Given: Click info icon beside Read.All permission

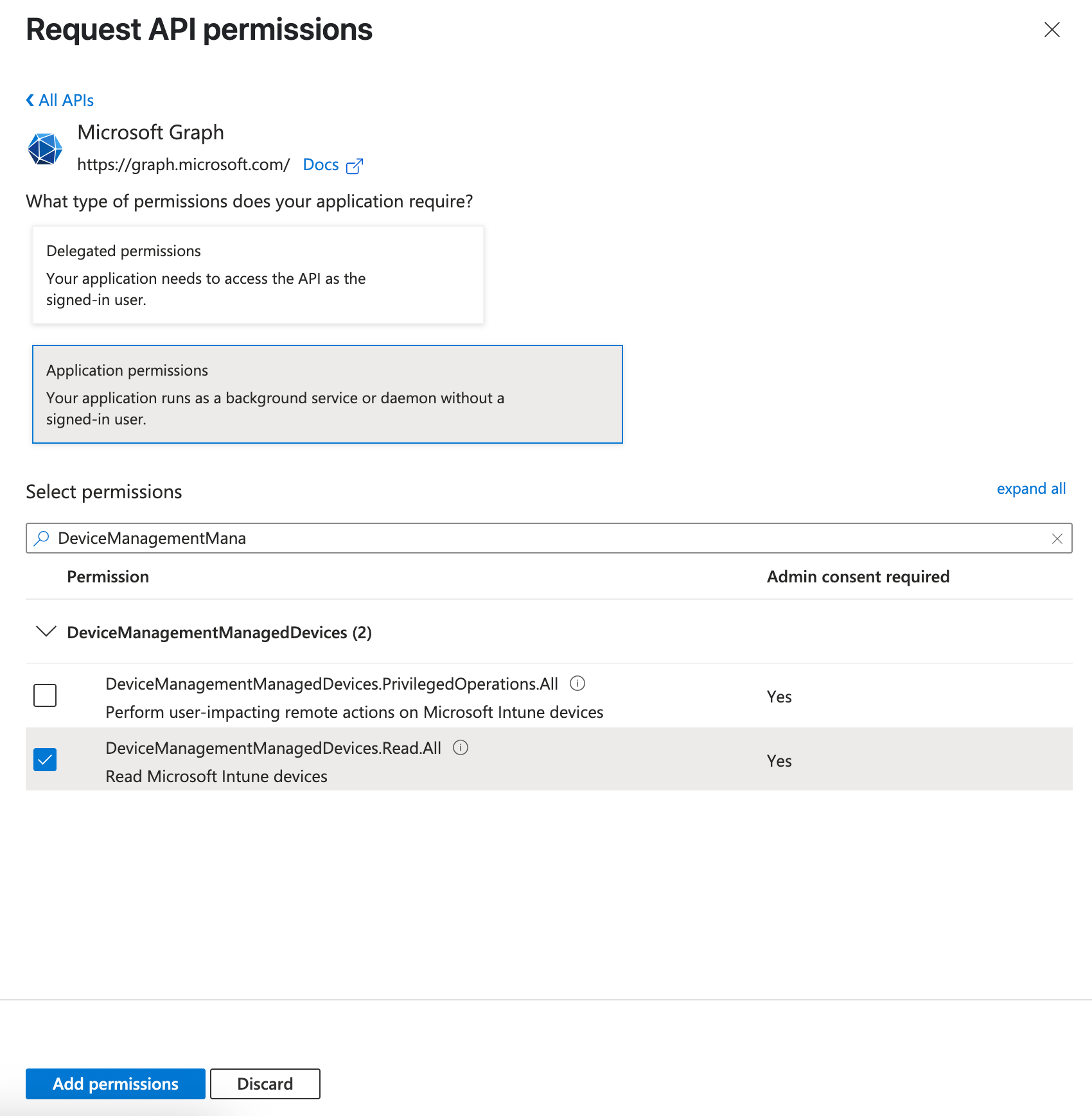Looking at the screenshot, I should tap(461, 747).
